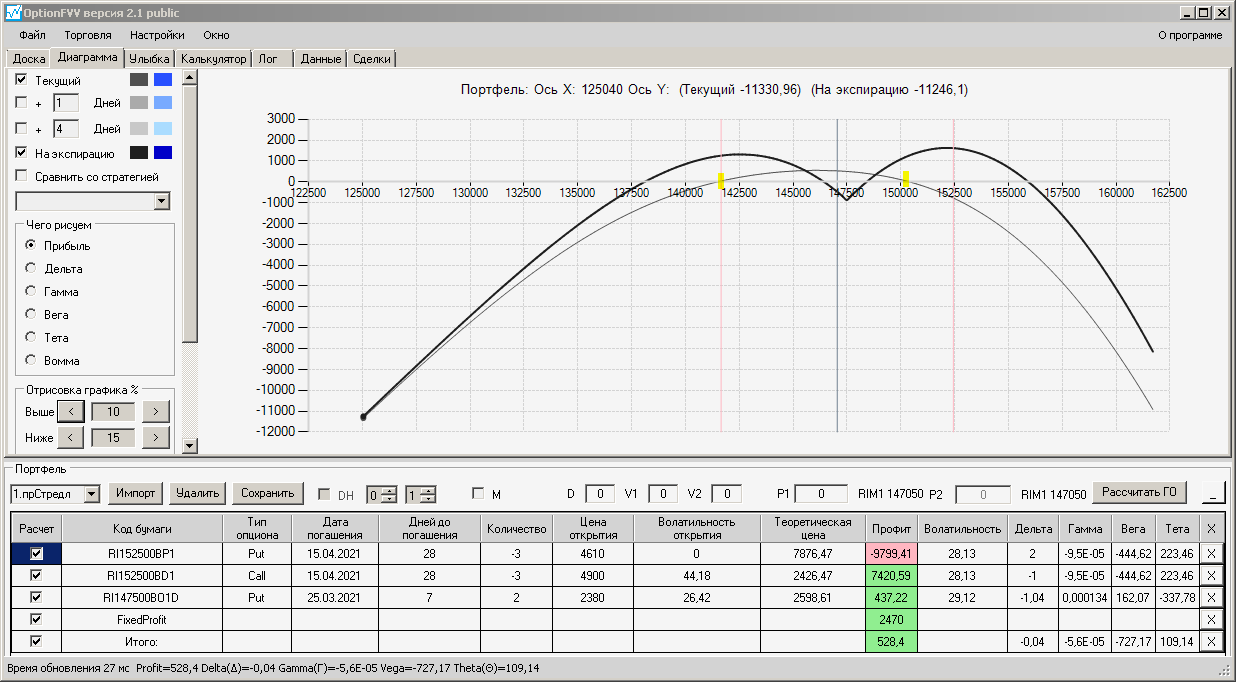Switch to the 'Улыбка' tab
Image resolution: width=1236 pixels, height=682 pixels.
pos(149,59)
